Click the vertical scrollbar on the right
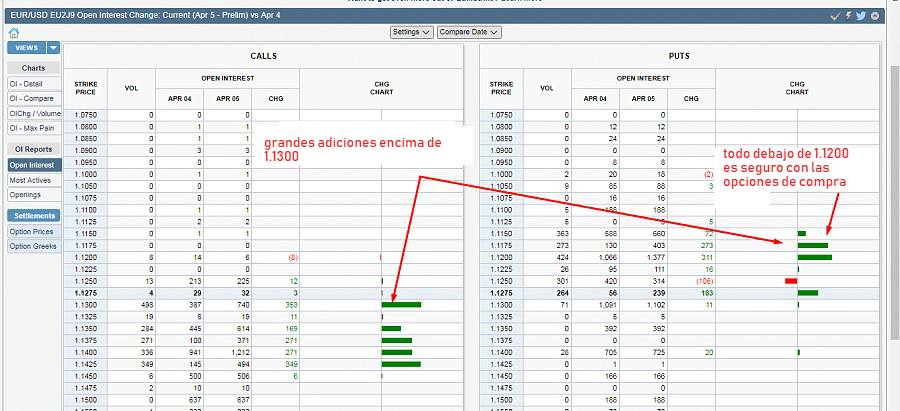Image resolution: width=900 pixels, height=411 pixels. click(x=893, y=200)
